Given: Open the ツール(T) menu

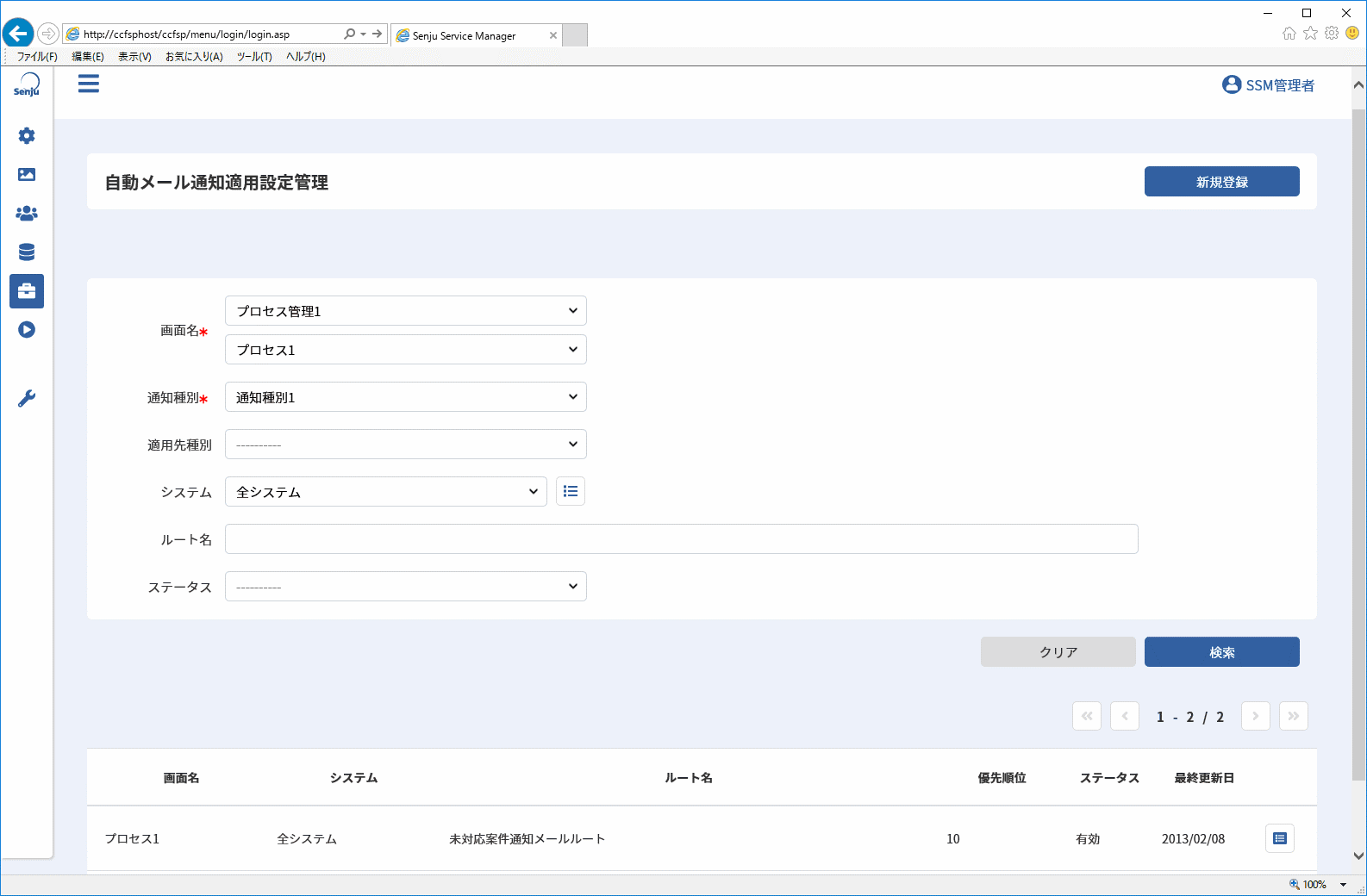Looking at the screenshot, I should click(x=254, y=57).
